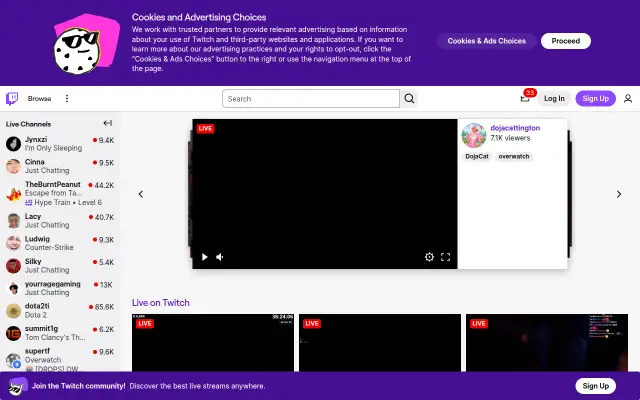Click the search magnifier button
The width and height of the screenshot is (640, 400).
point(409,98)
